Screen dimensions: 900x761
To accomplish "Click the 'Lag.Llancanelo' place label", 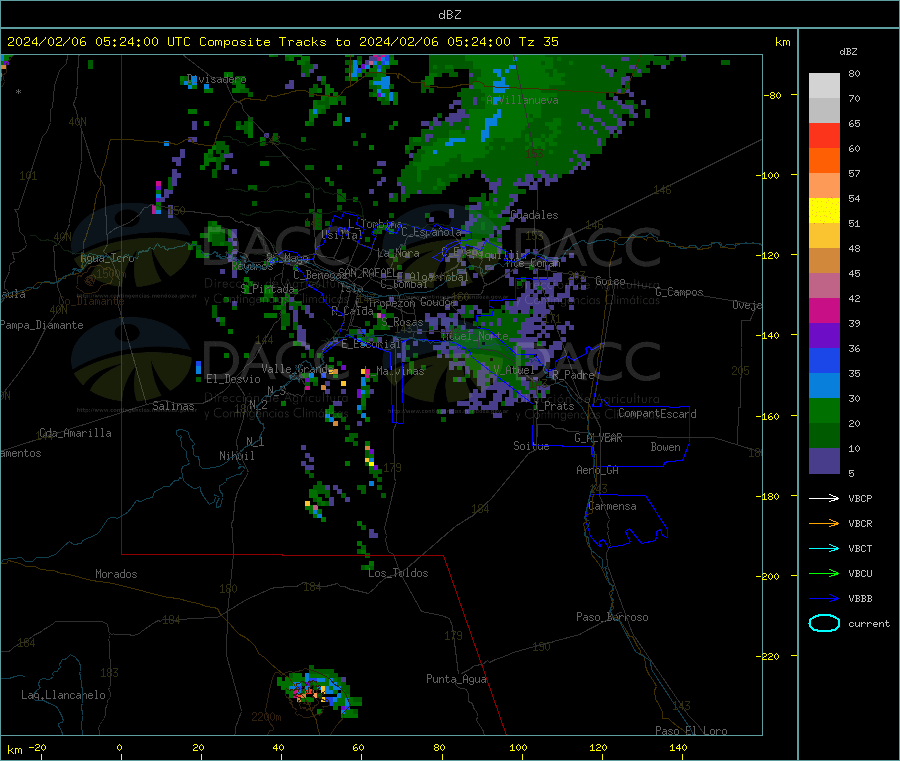I will (x=63, y=695).
